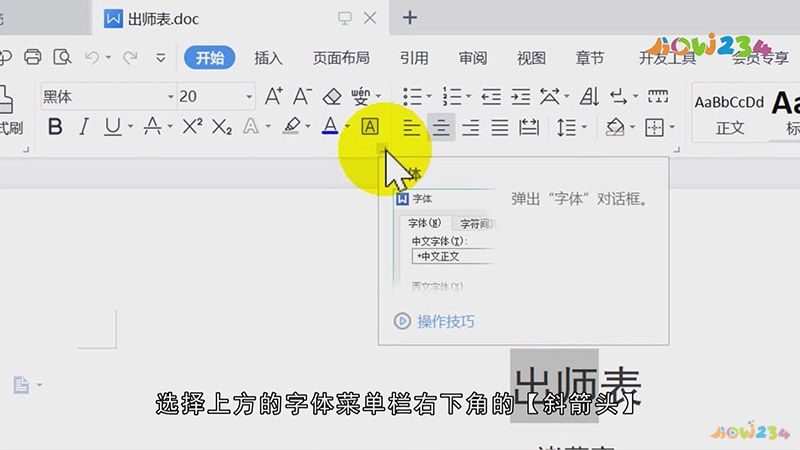The image size is (800, 450).
Task: Expand font color dropdown arrow
Action: click(347, 127)
